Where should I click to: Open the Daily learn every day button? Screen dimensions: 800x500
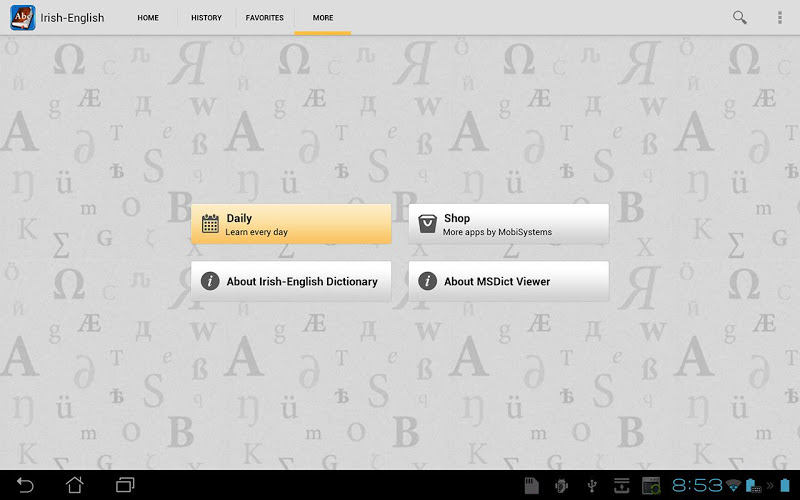coord(291,224)
